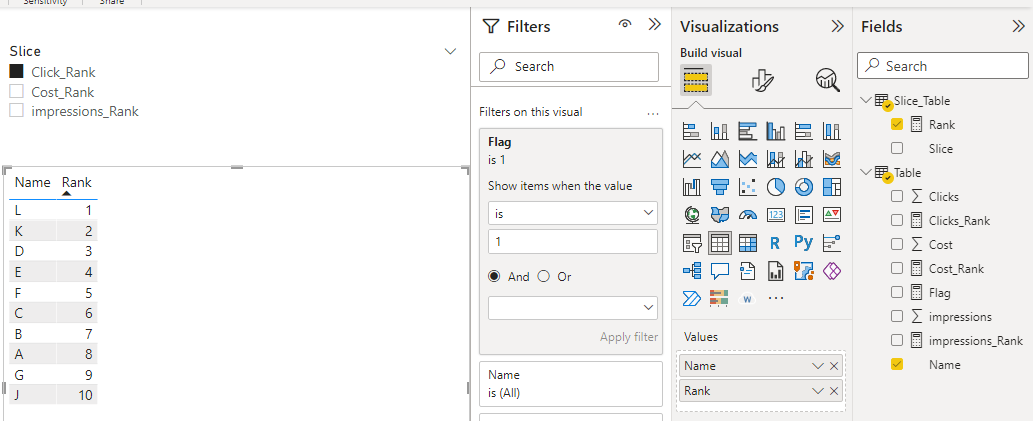Select the filled map visual
The width and height of the screenshot is (1033, 421).
[x=719, y=215]
